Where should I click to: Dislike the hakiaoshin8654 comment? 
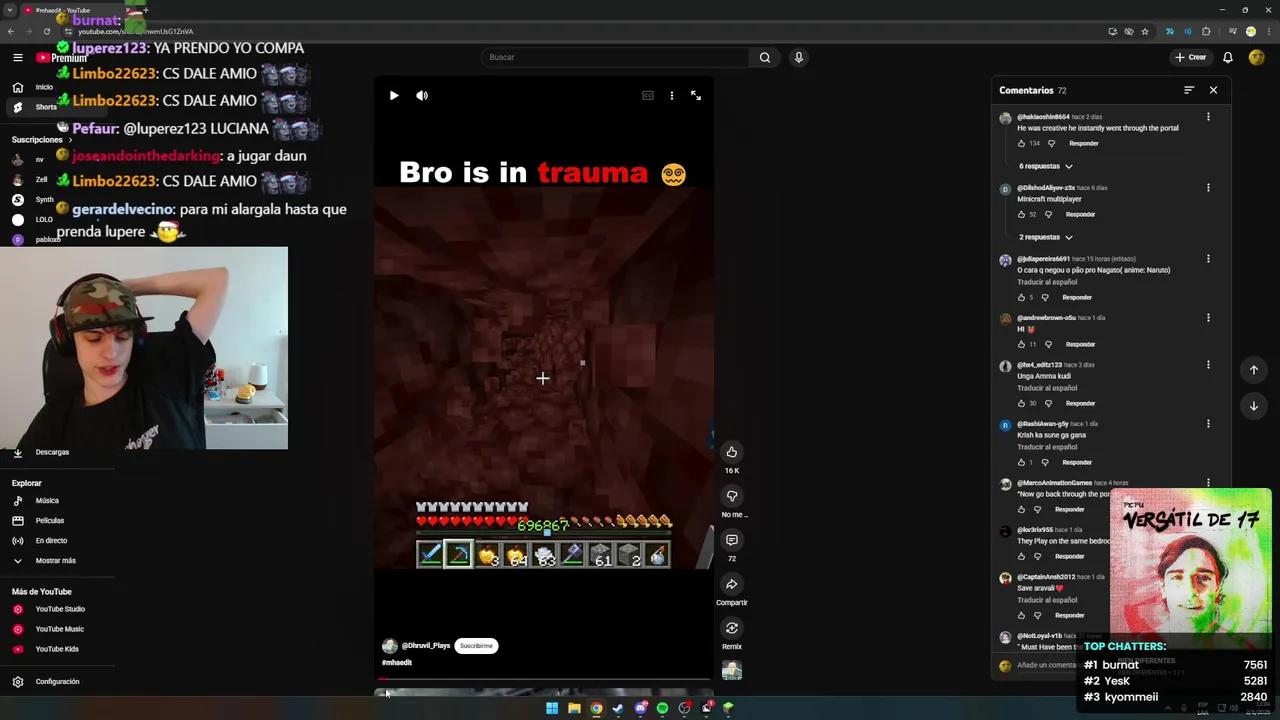click(1051, 143)
